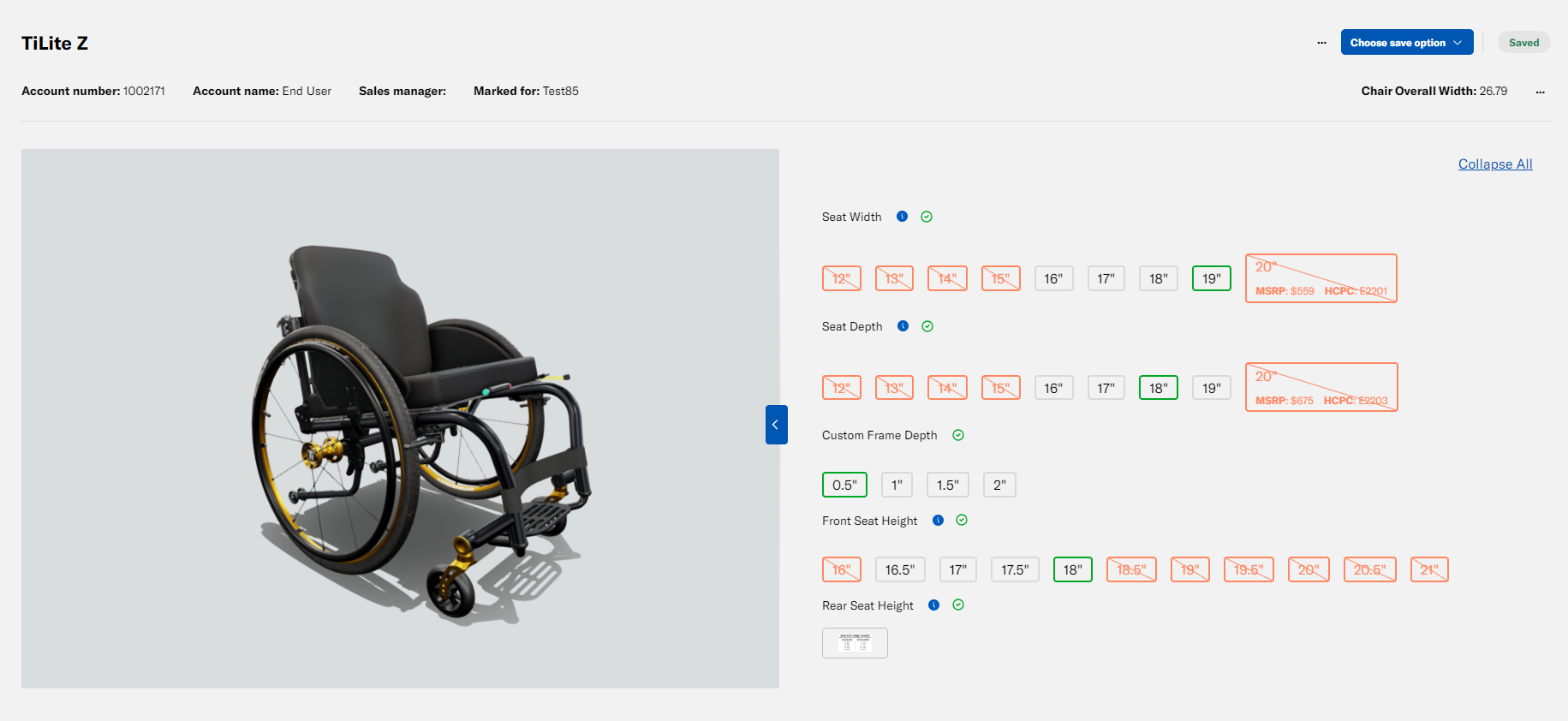Open the ellipsis menu beside Choose save option
Image resolution: width=1568 pixels, height=721 pixels.
[1322, 43]
